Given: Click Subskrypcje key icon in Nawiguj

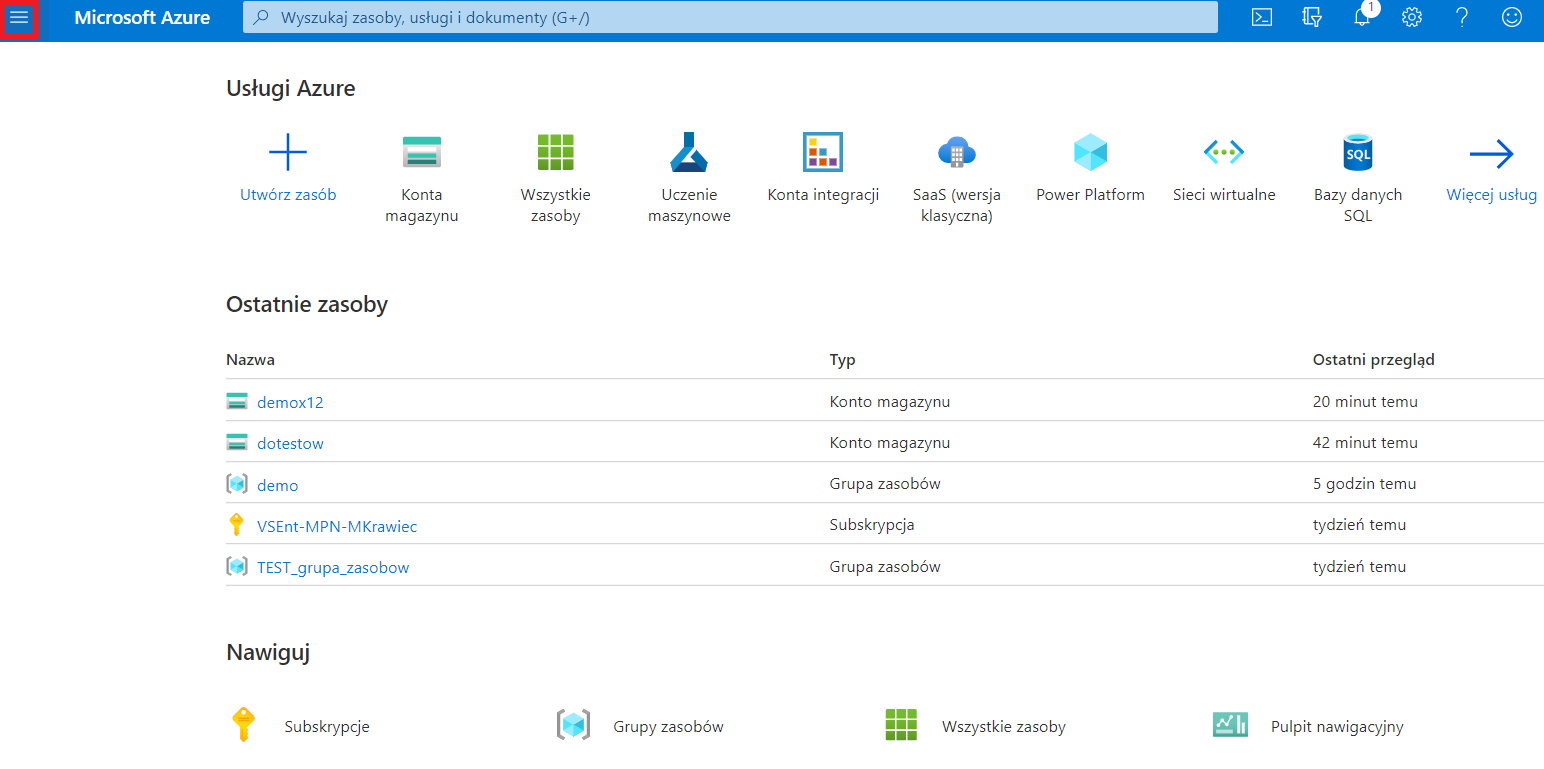Looking at the screenshot, I should pyautogui.click(x=242, y=724).
